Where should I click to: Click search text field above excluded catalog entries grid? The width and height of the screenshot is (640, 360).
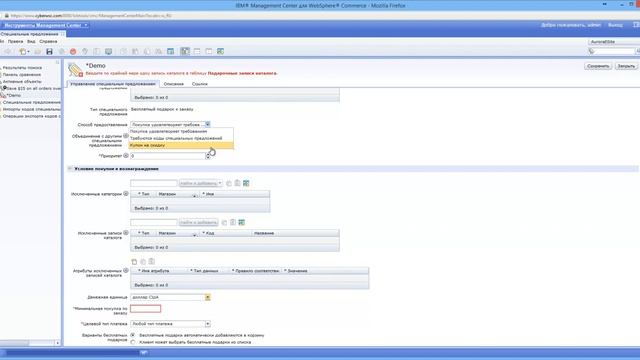tap(153, 222)
